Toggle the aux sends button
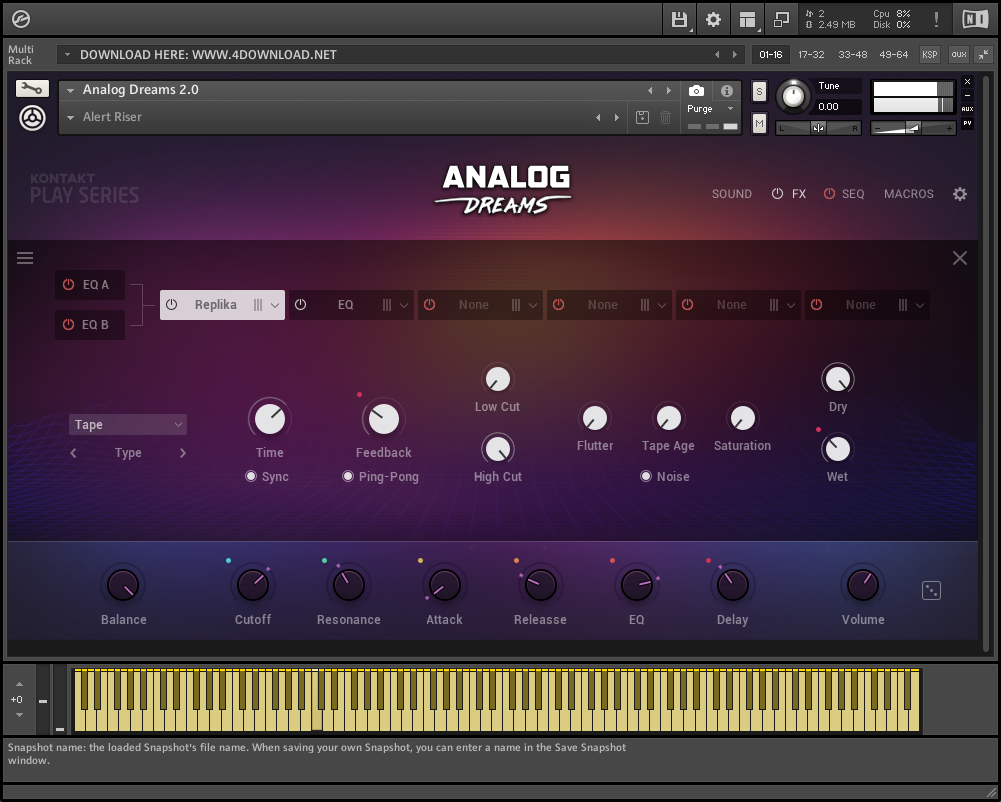The height and width of the screenshot is (802, 1001). coord(959,54)
